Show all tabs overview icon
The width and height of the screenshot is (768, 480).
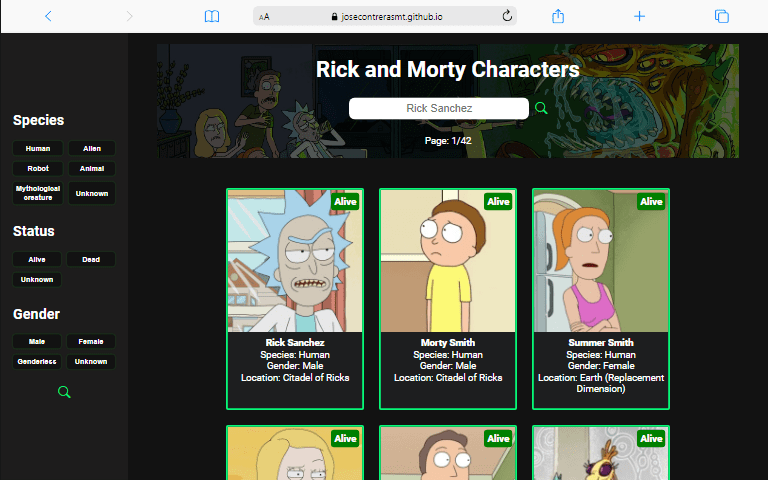721,16
